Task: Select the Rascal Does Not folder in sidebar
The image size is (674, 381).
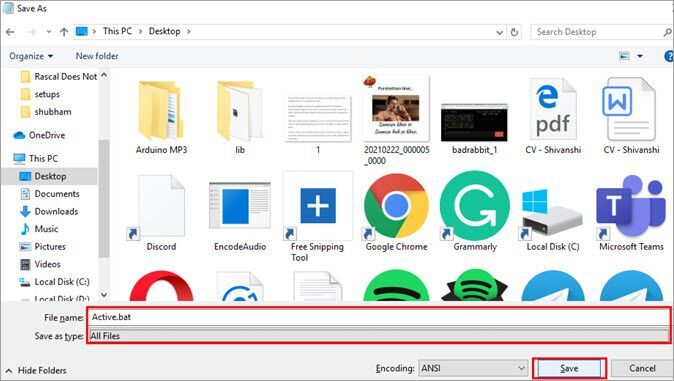Action: pyautogui.click(x=58, y=77)
